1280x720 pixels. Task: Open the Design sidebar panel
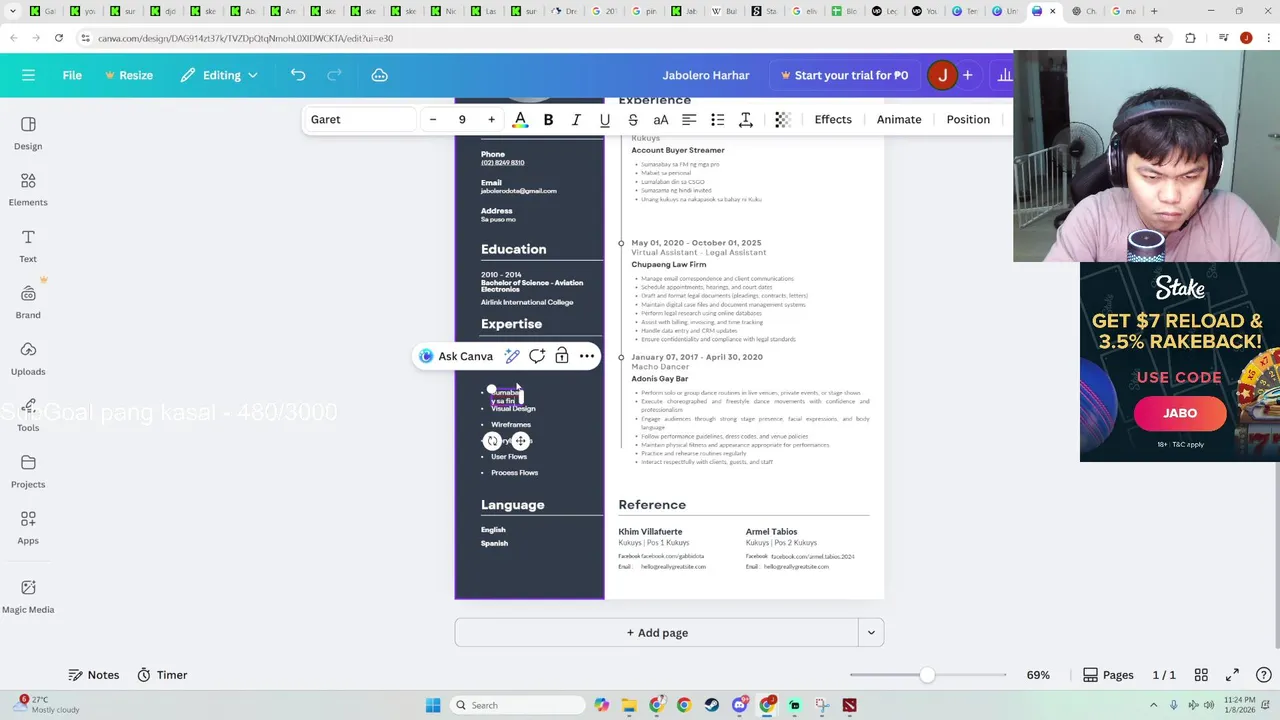(28, 133)
